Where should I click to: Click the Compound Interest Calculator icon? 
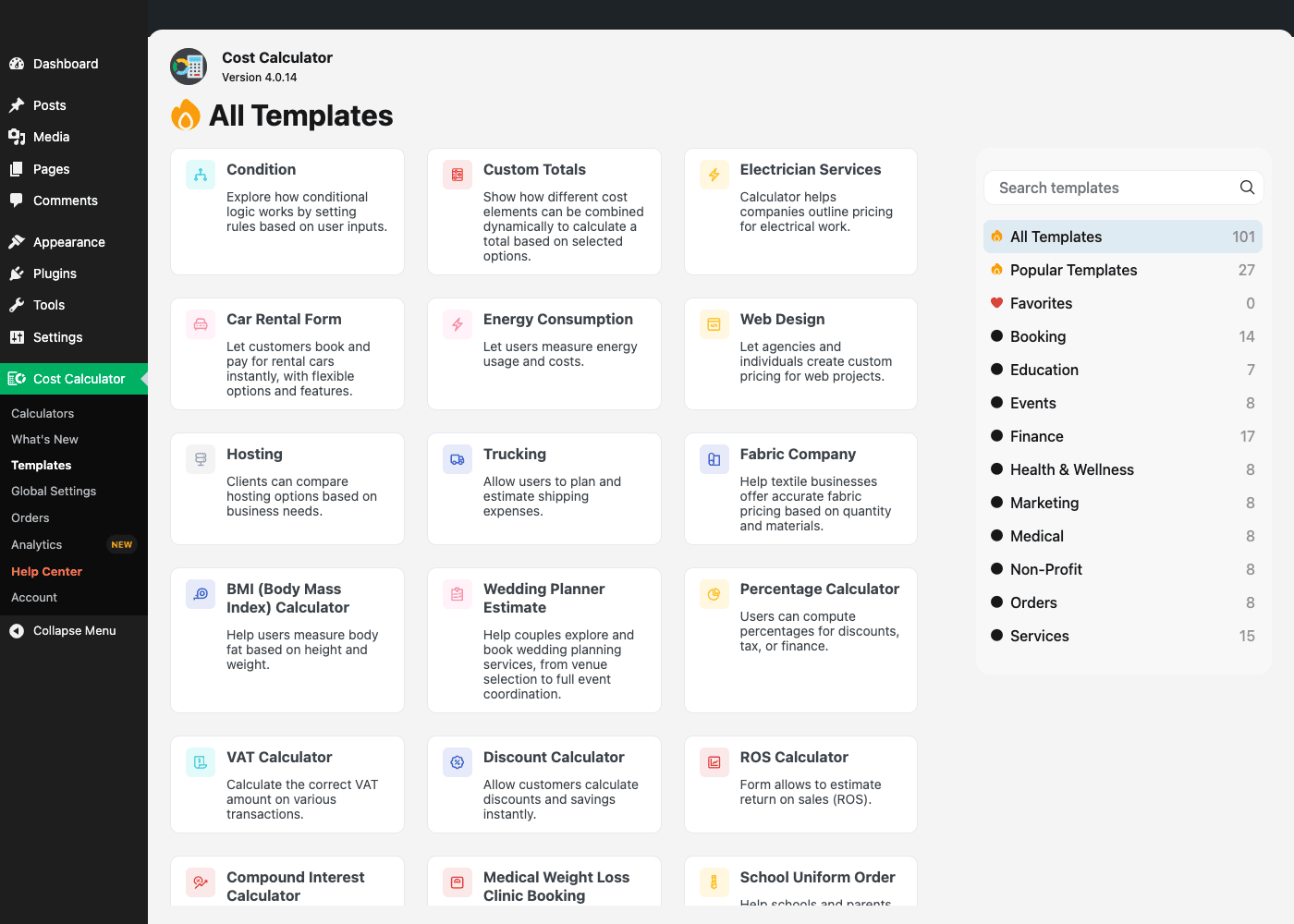coord(201,882)
